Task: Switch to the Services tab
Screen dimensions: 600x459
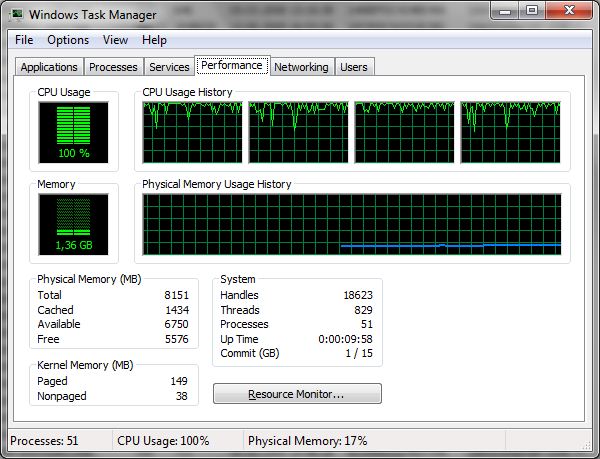Action: (x=169, y=67)
